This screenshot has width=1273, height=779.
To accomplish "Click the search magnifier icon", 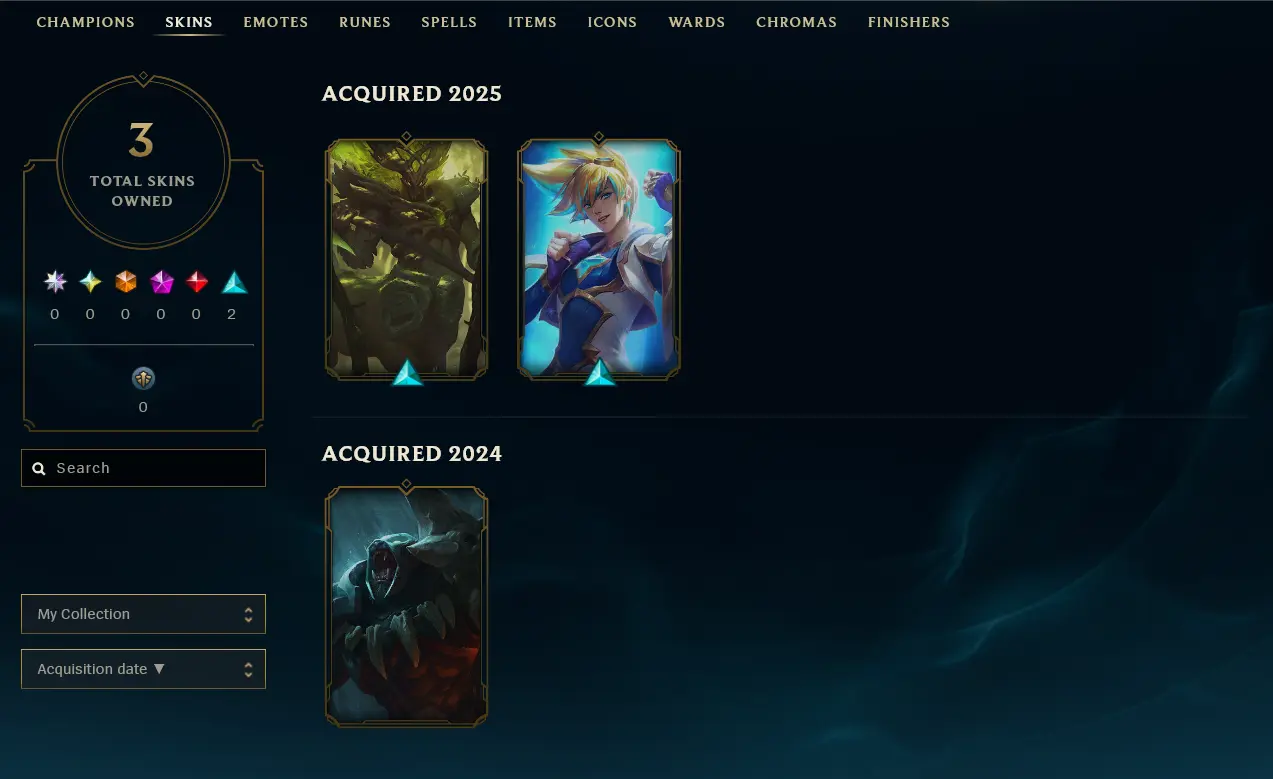I will 39,468.
